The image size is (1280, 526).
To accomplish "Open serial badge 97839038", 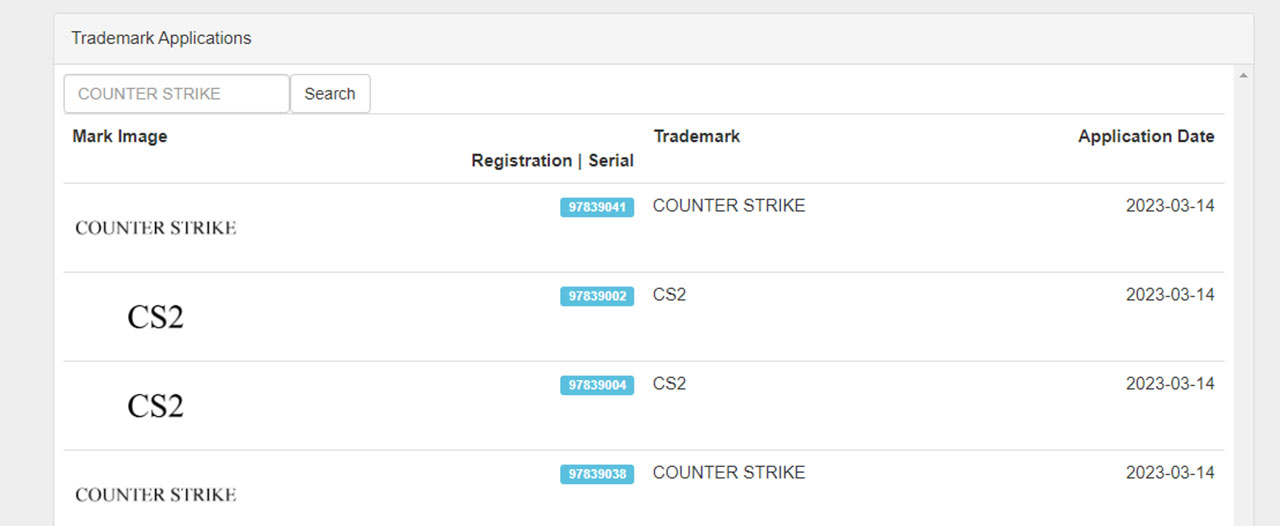I will pyautogui.click(x=597, y=474).
